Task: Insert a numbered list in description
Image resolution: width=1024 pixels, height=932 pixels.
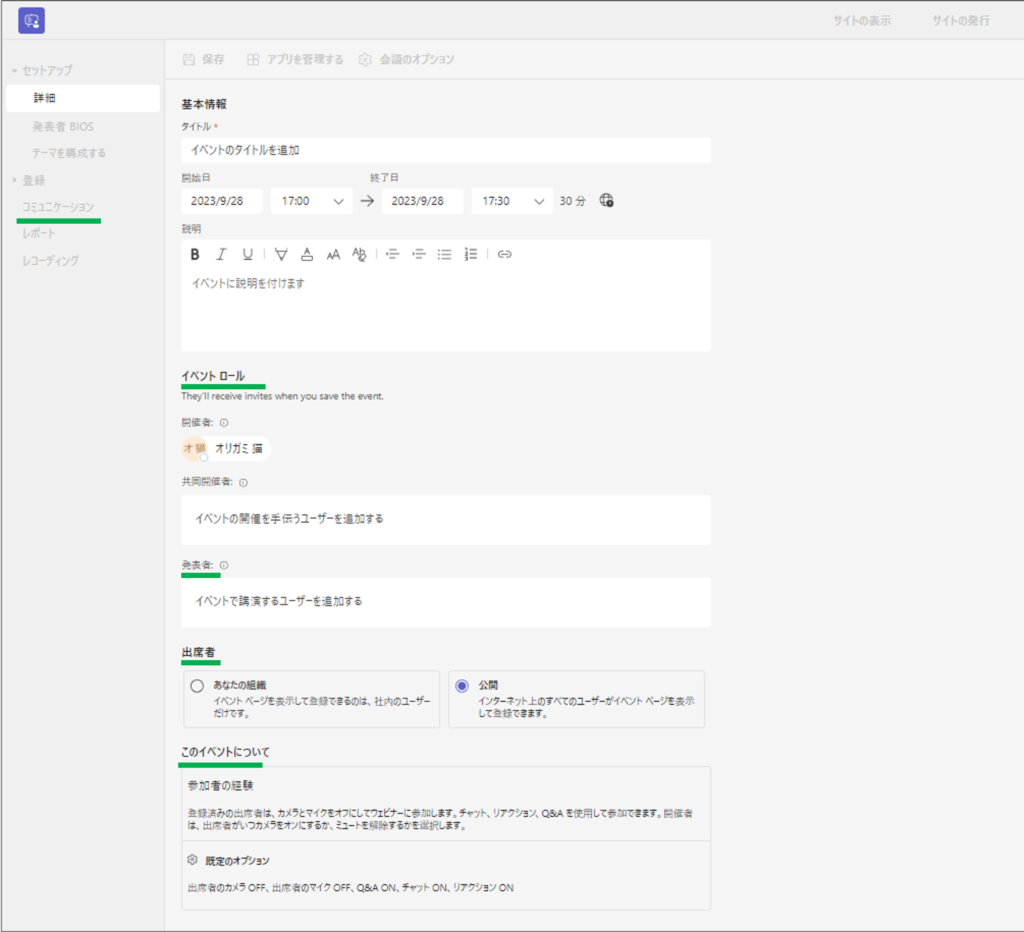Action: pyautogui.click(x=471, y=254)
